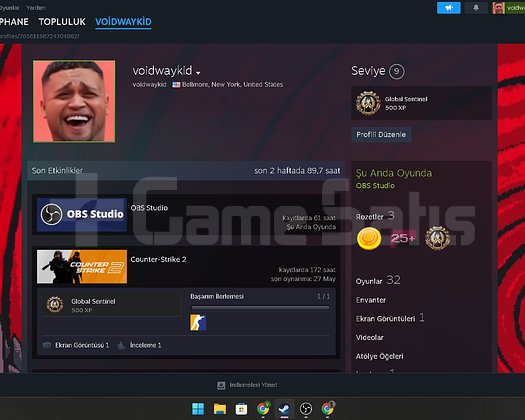Click the Seviye label
The width and height of the screenshot is (525, 420).
pos(368,71)
